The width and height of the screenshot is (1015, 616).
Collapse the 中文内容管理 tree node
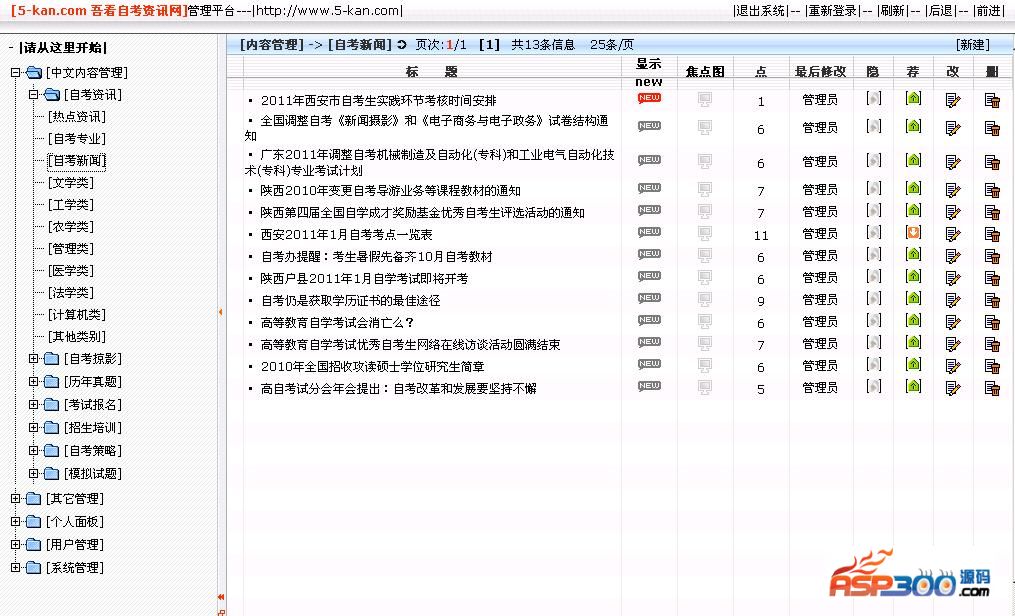[16, 72]
